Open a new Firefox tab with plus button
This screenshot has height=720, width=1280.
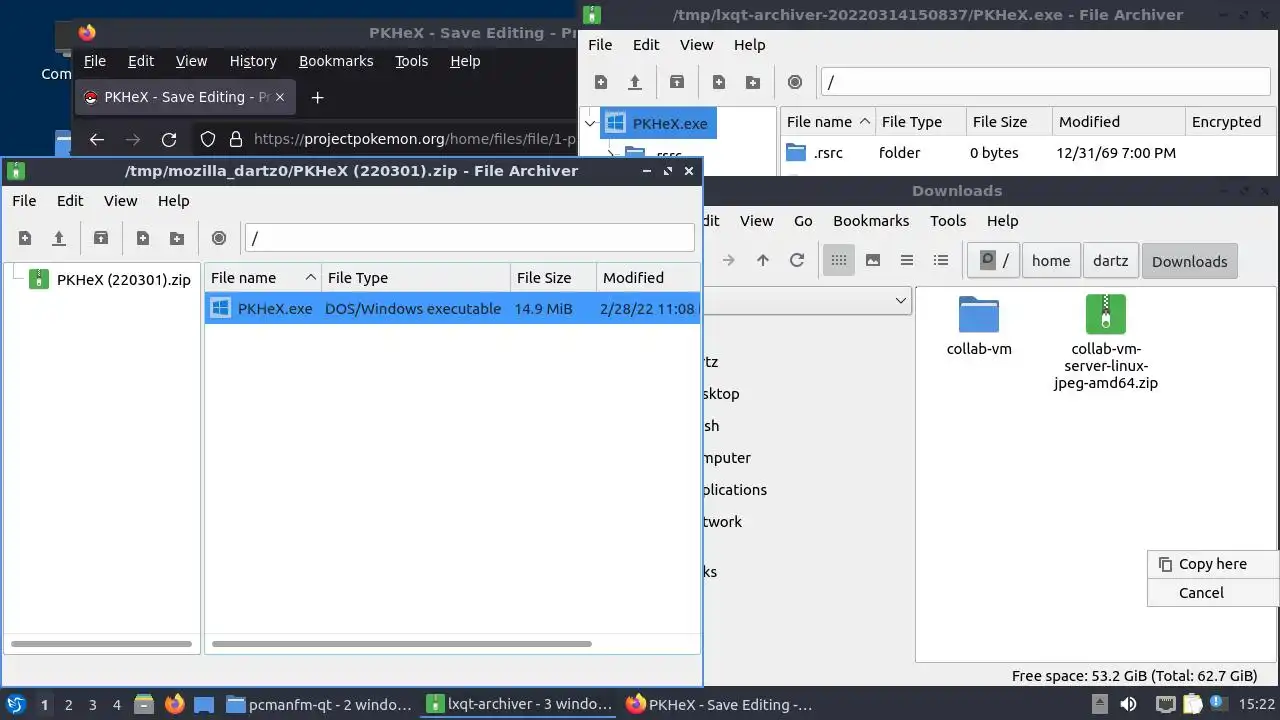point(317,97)
